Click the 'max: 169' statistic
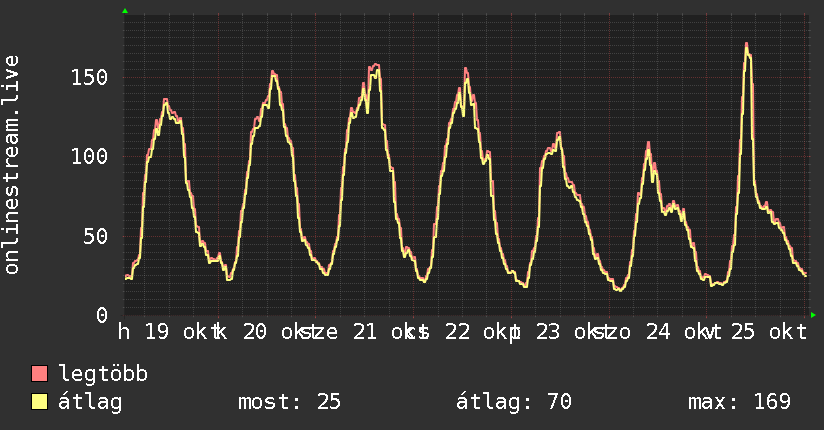This screenshot has height=430, width=824. (739, 402)
